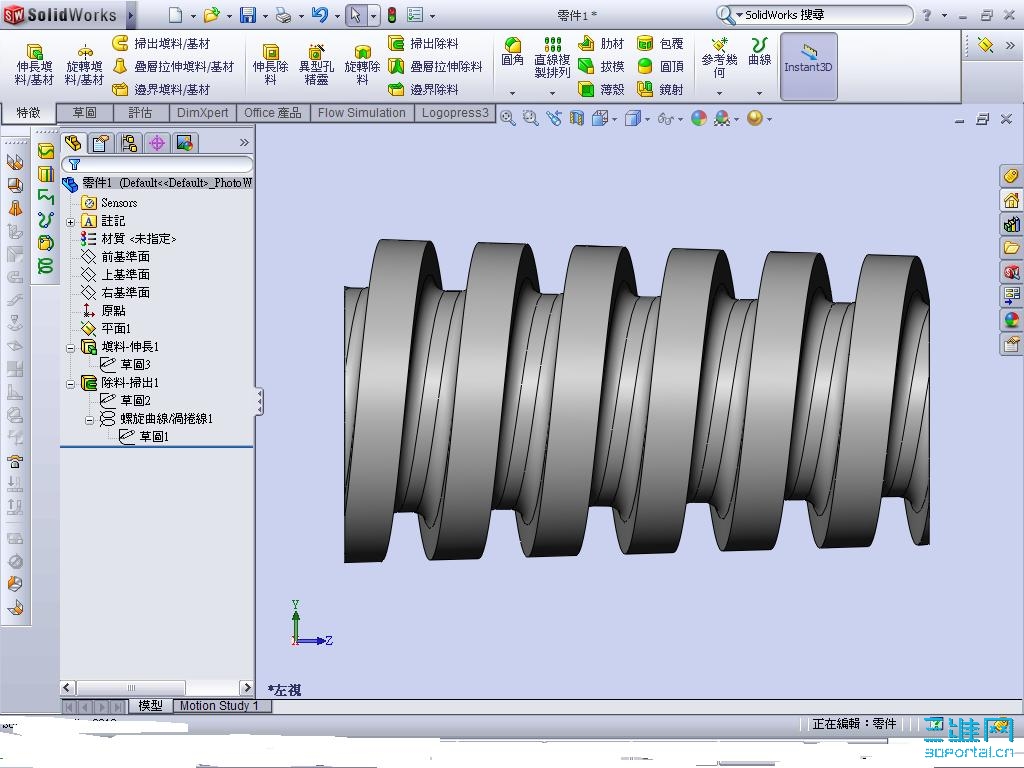Open the DimXpertManager tab
This screenshot has width=1024, height=768.
click(x=157, y=142)
